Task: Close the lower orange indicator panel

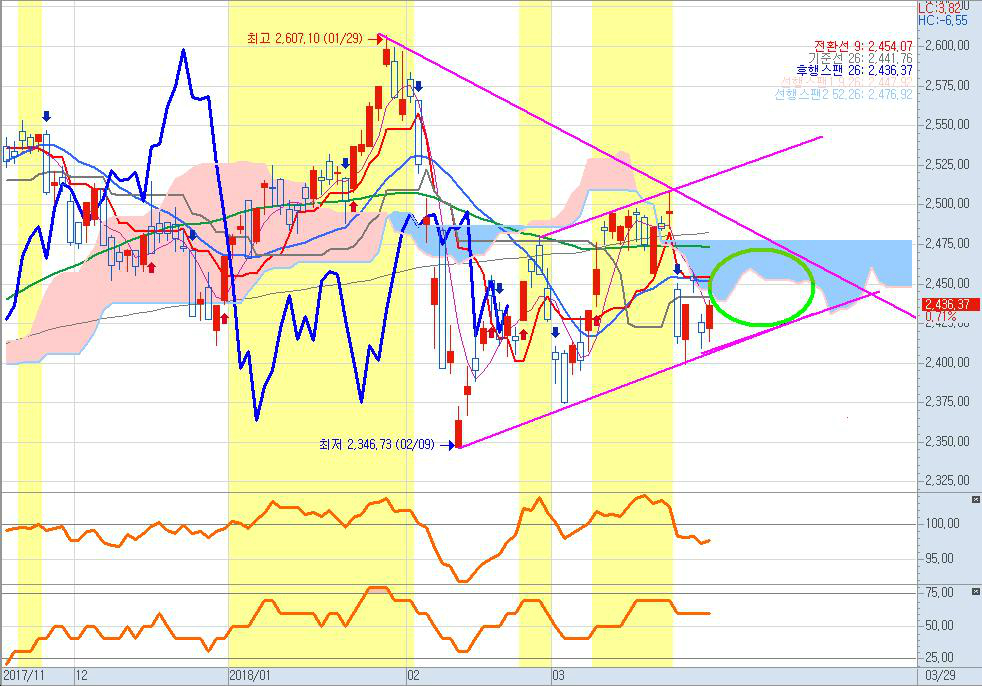Action: (x=976, y=590)
